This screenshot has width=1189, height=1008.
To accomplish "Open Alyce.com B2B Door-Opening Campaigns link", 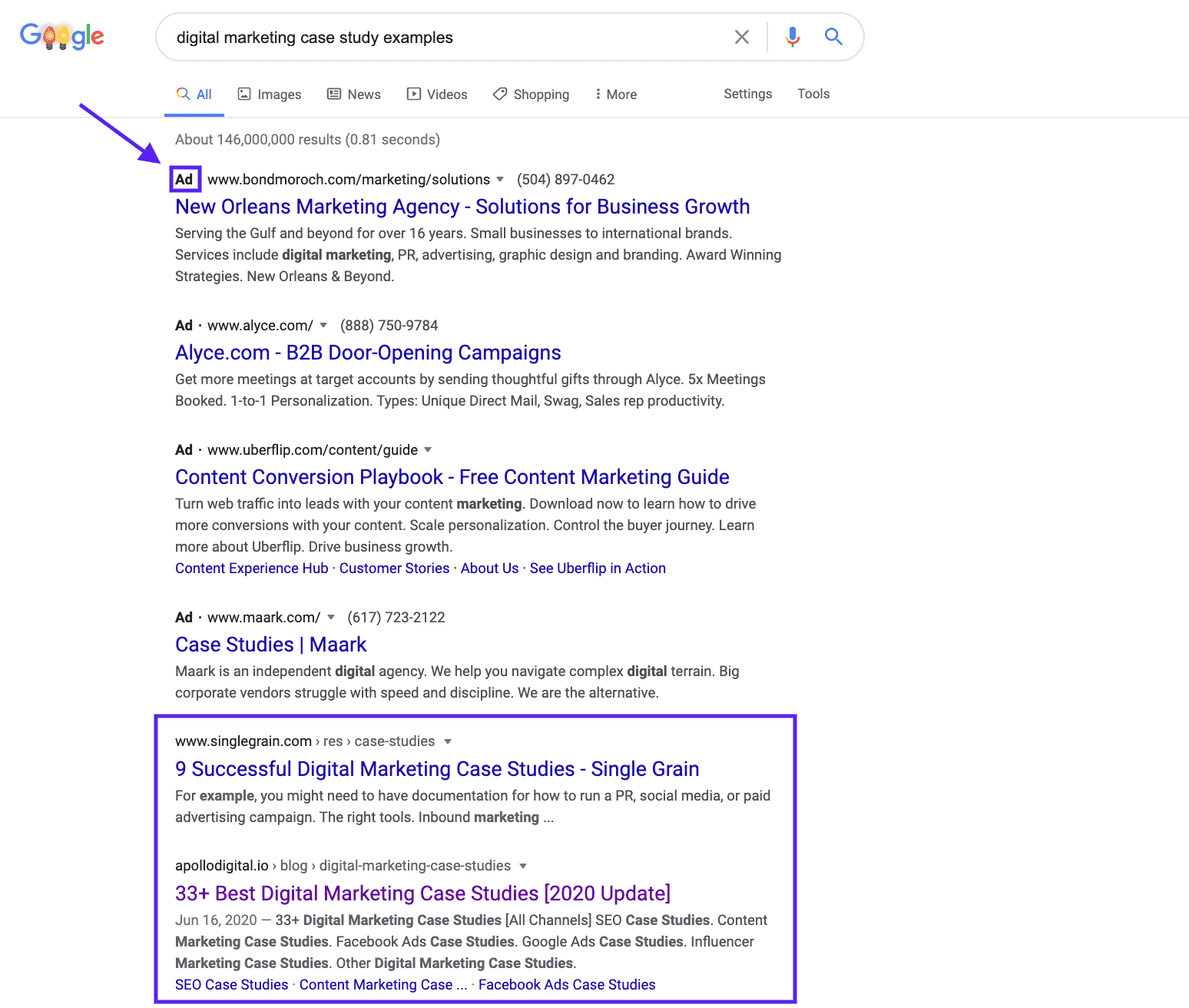I will (368, 353).
